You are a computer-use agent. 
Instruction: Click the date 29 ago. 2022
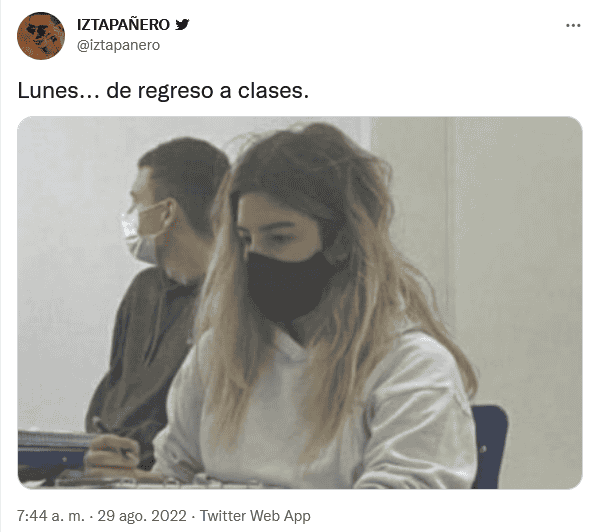[142, 516]
